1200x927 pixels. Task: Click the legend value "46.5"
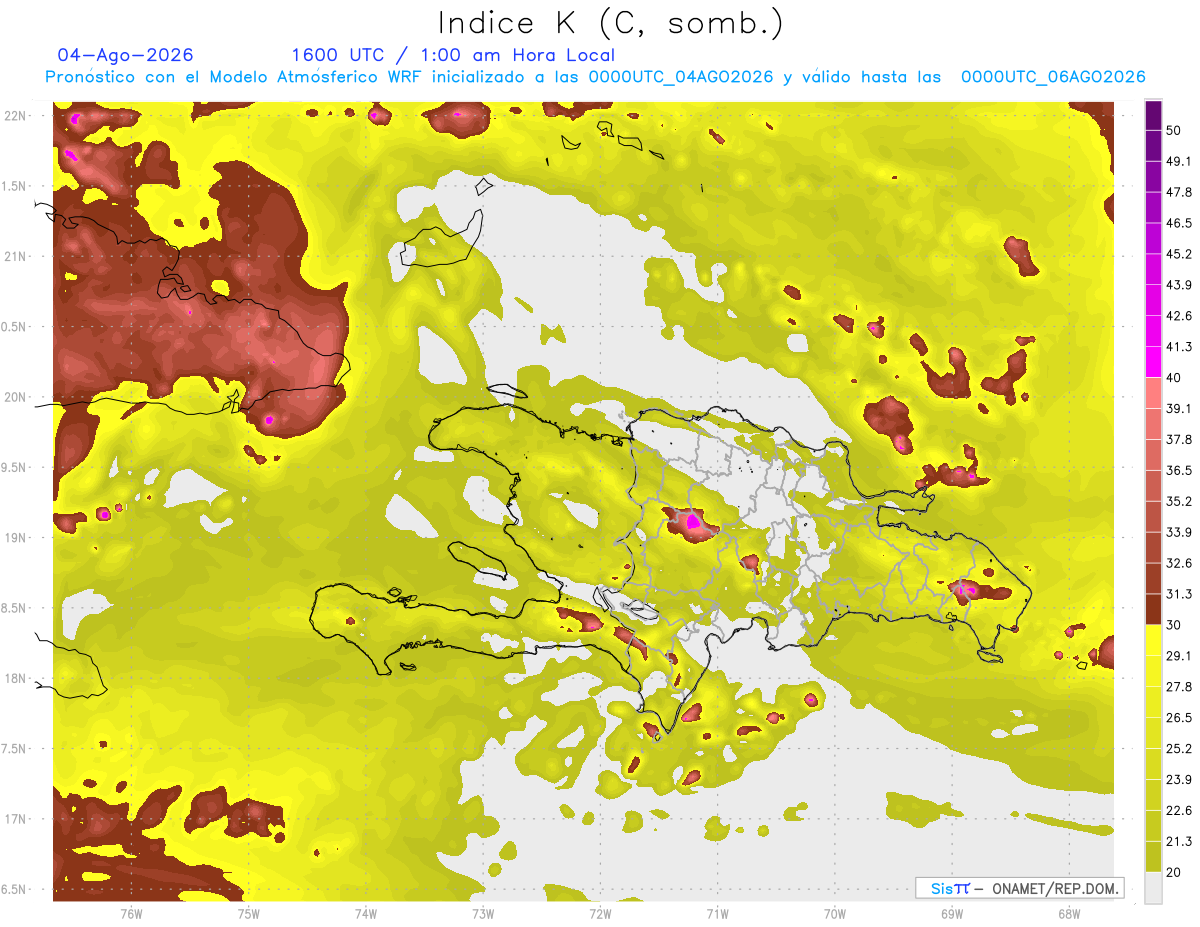coord(1178,223)
